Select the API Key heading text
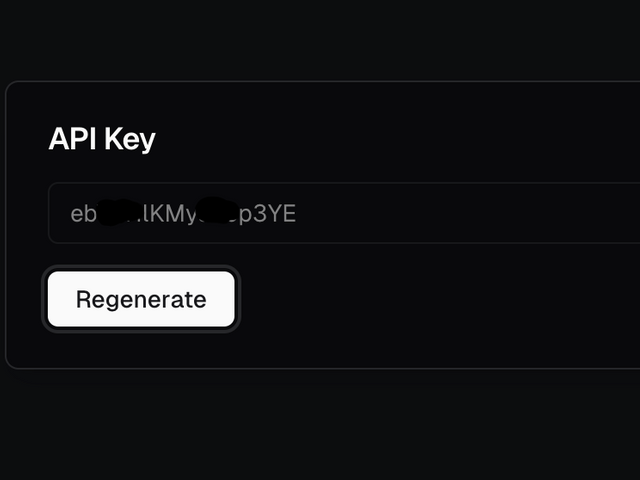The image size is (640, 480). [102, 139]
